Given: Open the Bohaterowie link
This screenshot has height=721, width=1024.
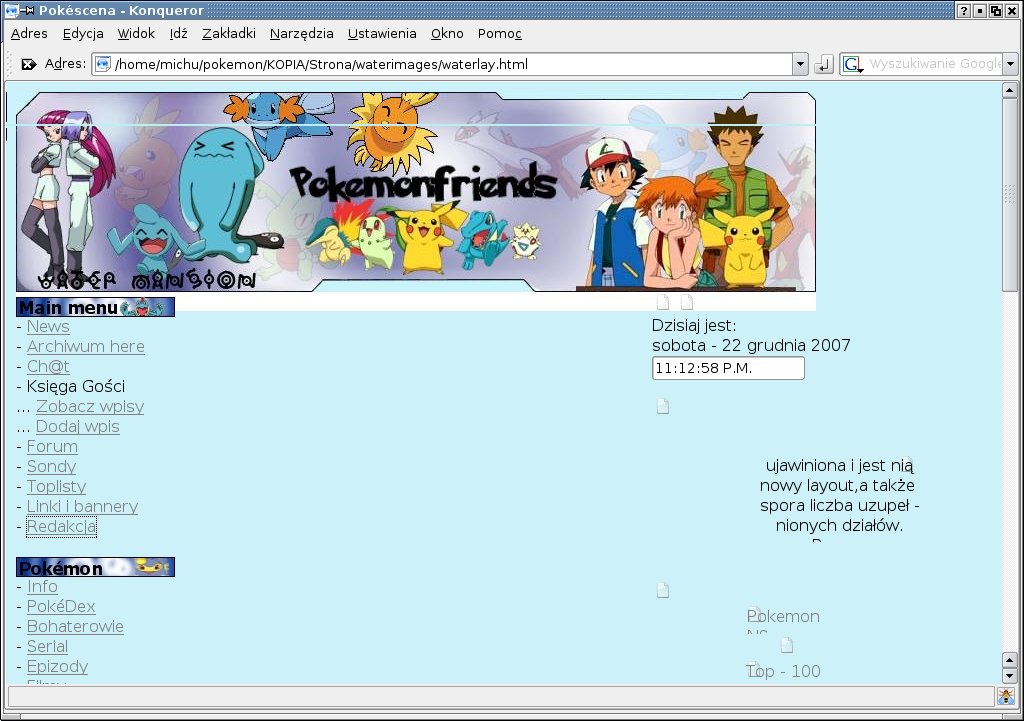Looking at the screenshot, I should pyautogui.click(x=75, y=626).
